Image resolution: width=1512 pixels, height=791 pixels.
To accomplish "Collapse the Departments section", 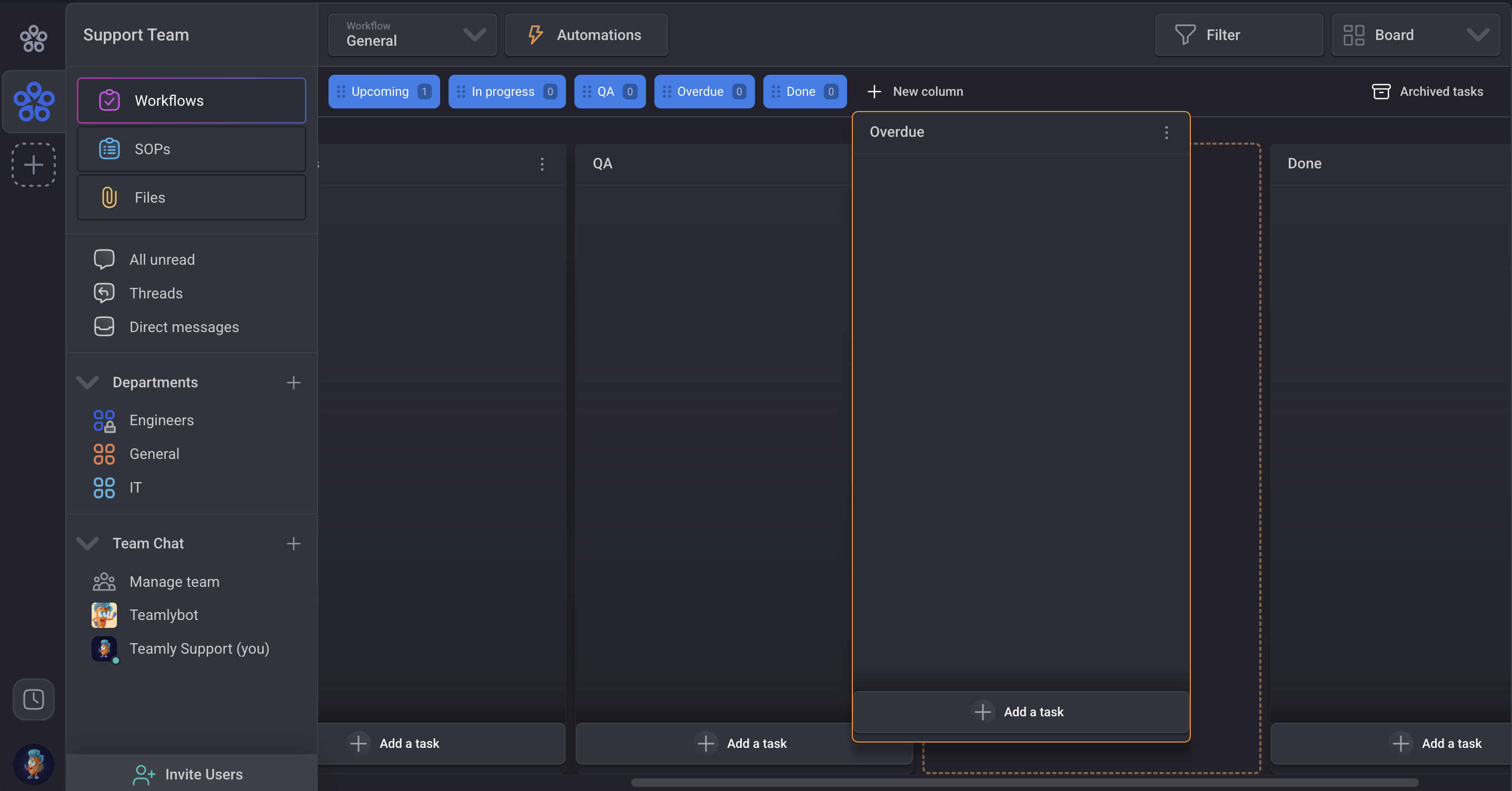I will pyautogui.click(x=87, y=383).
